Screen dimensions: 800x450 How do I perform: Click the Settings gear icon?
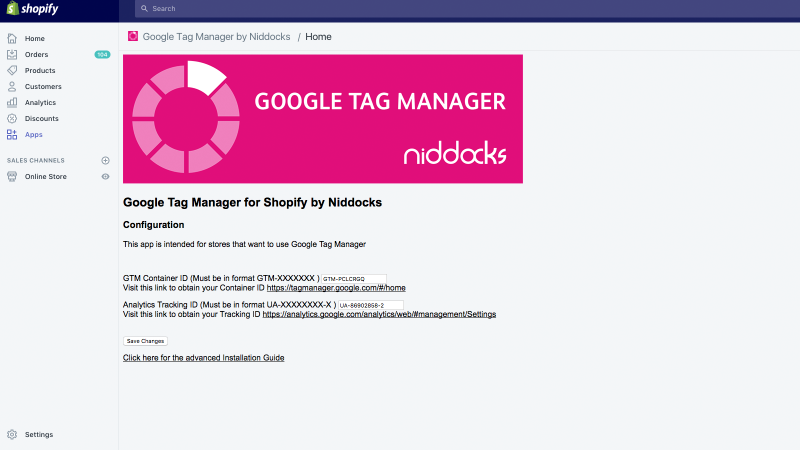12,435
